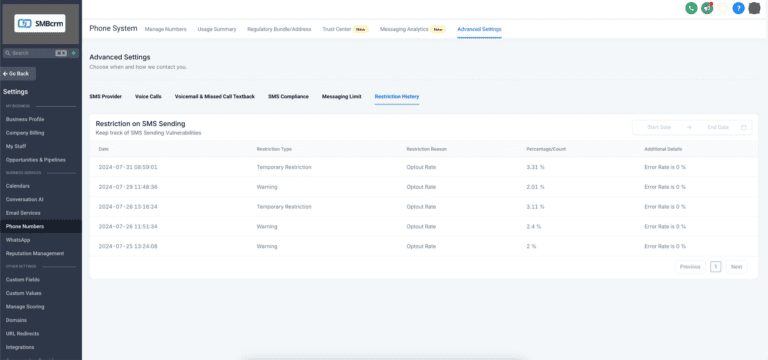Open Email Services settings
The width and height of the screenshot is (768, 360).
click(23, 213)
